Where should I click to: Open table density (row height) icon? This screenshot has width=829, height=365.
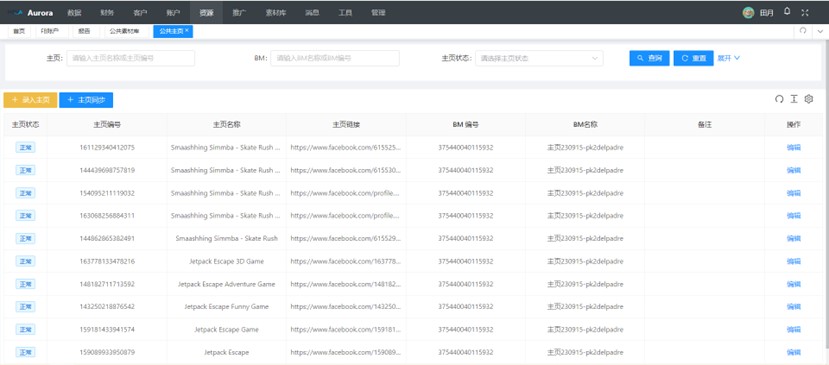pyautogui.click(x=794, y=99)
